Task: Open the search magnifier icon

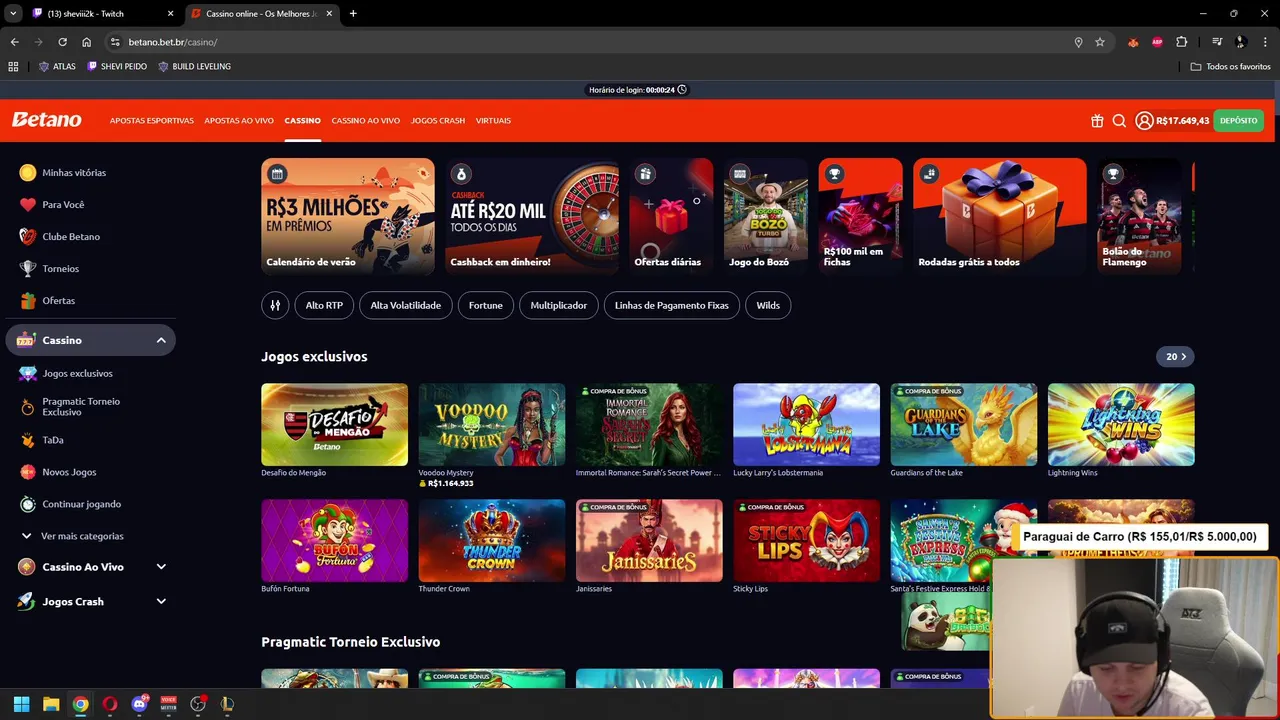Action: tap(1119, 121)
